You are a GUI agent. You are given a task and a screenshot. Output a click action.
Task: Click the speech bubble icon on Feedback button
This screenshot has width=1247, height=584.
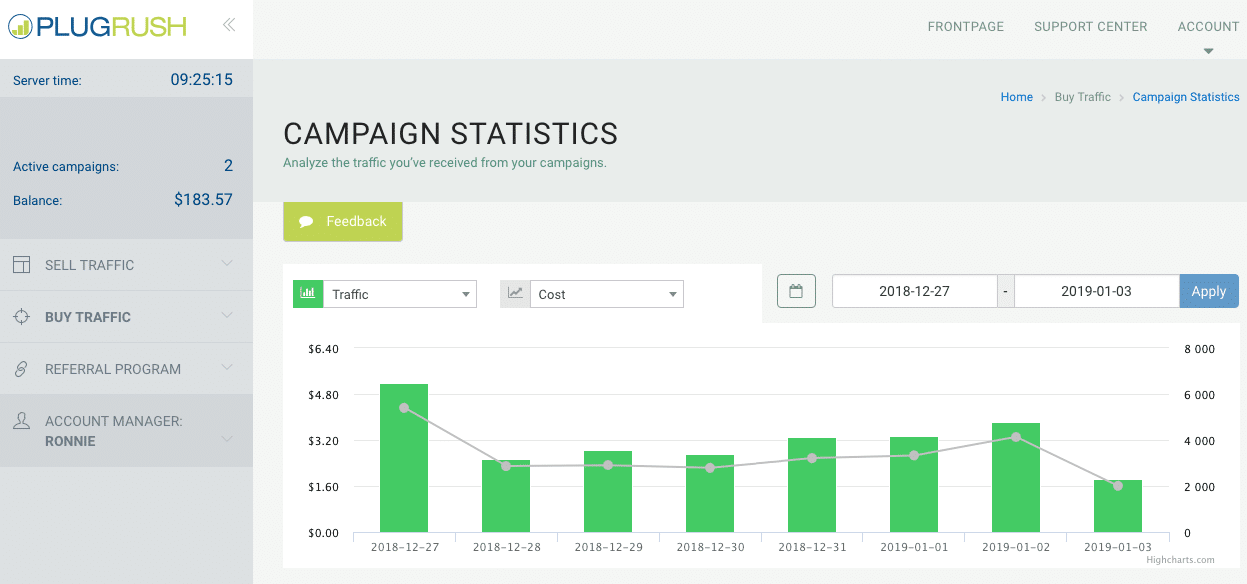[307, 221]
